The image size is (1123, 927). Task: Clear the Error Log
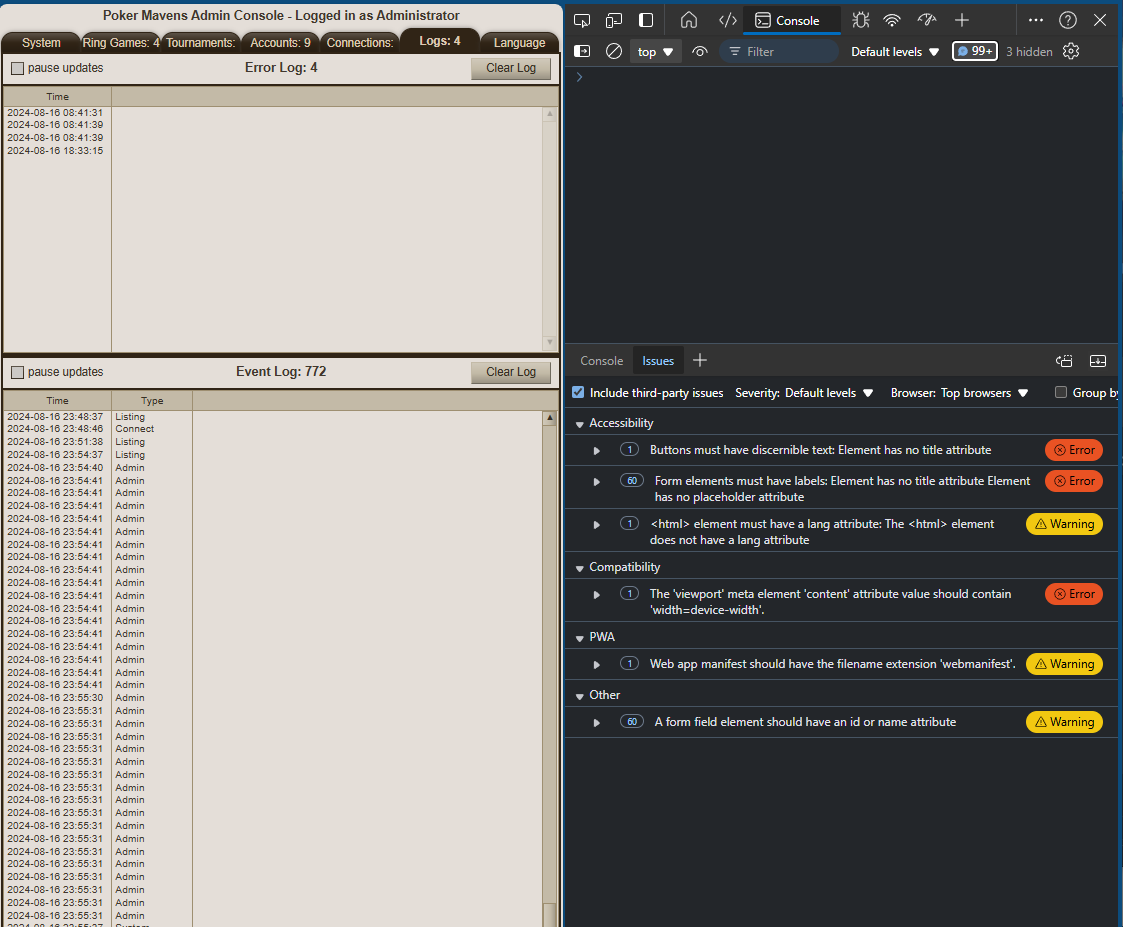point(510,68)
